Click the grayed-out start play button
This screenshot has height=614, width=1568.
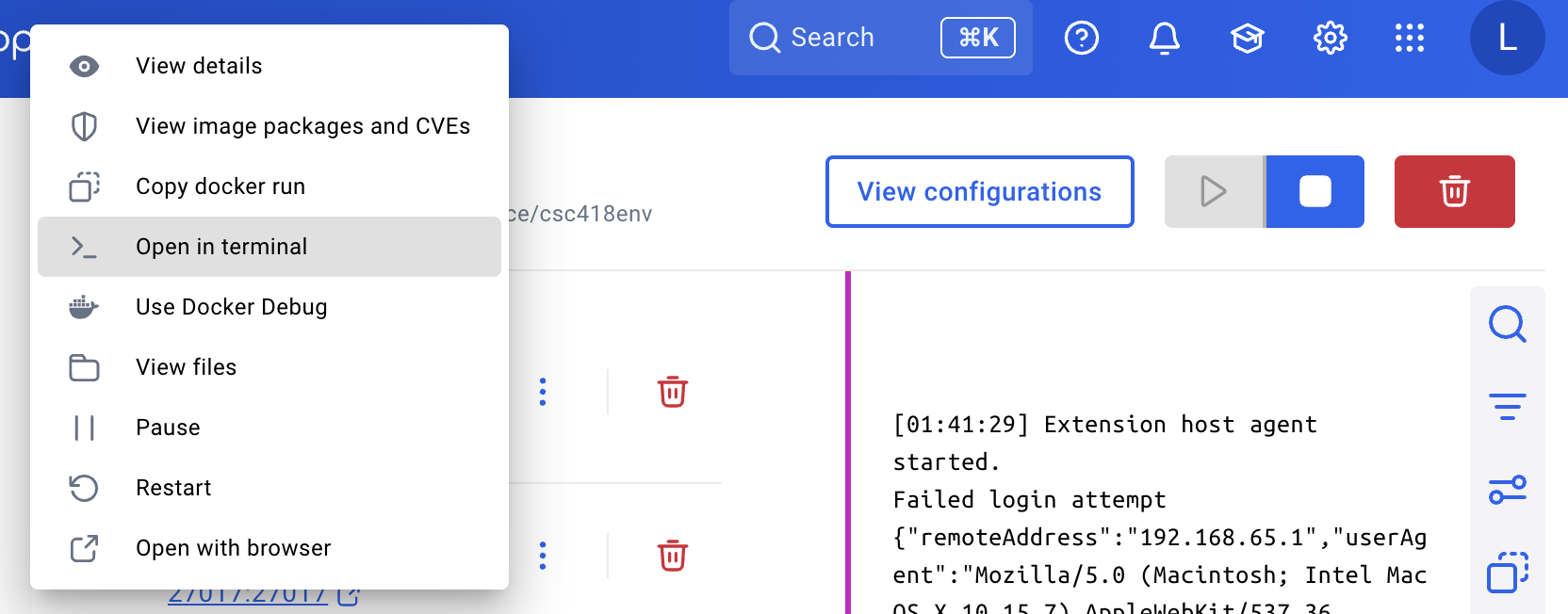1214,191
